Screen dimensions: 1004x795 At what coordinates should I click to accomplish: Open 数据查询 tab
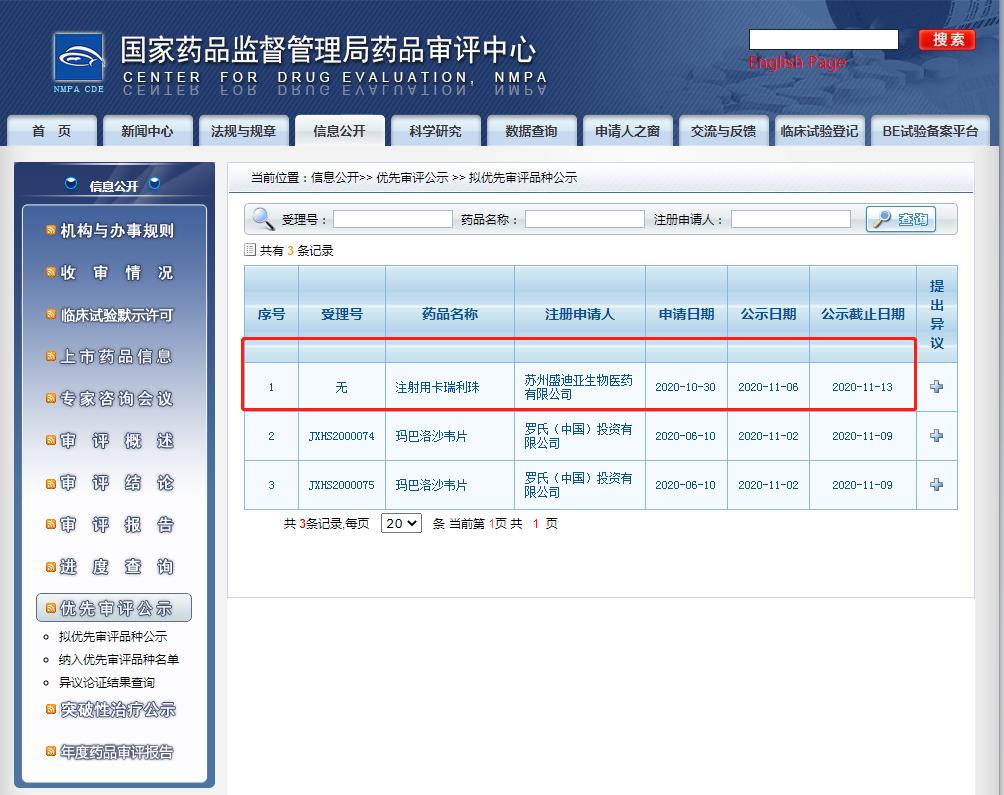pyautogui.click(x=531, y=131)
